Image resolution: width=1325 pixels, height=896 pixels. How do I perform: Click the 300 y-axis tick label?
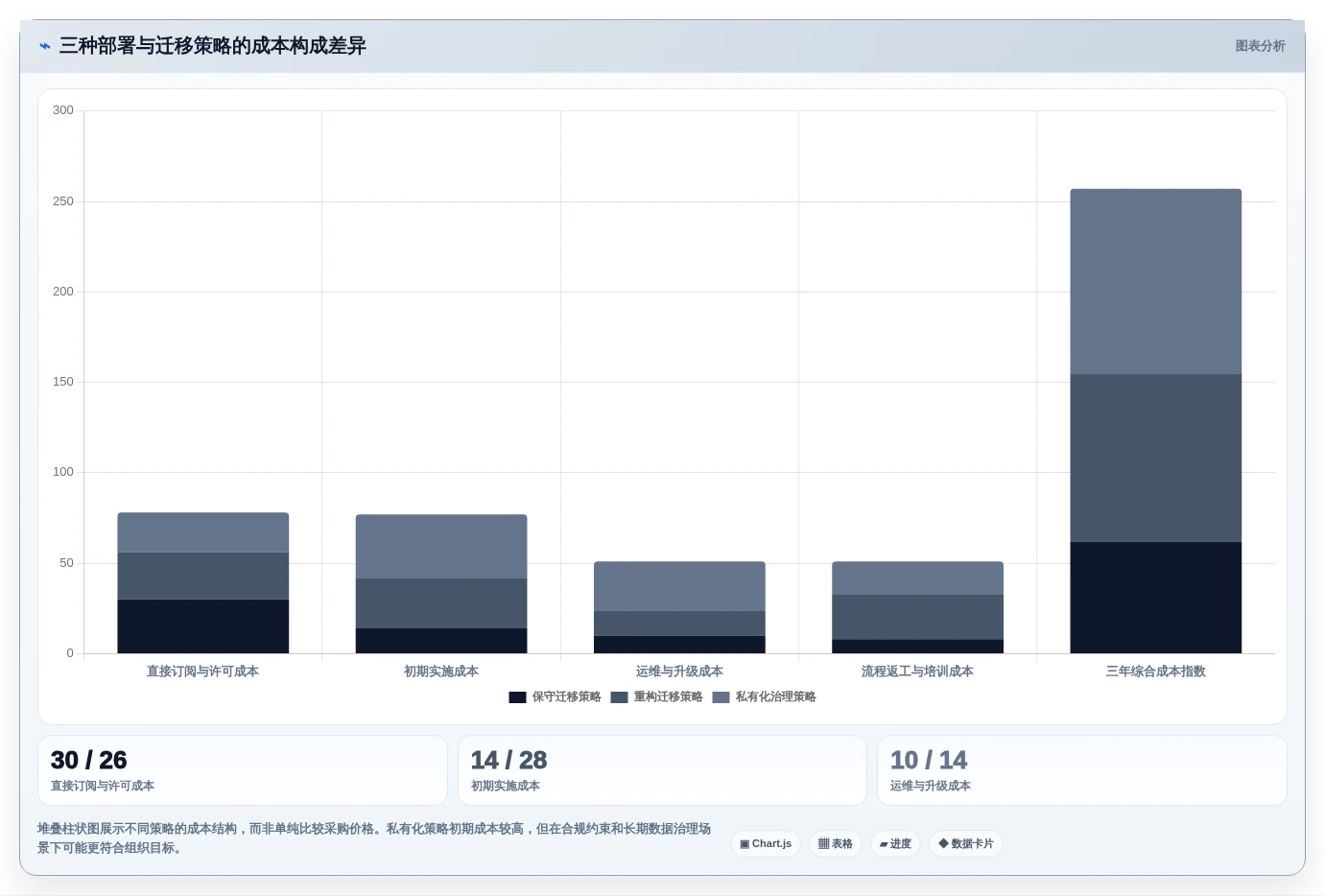[x=63, y=110]
